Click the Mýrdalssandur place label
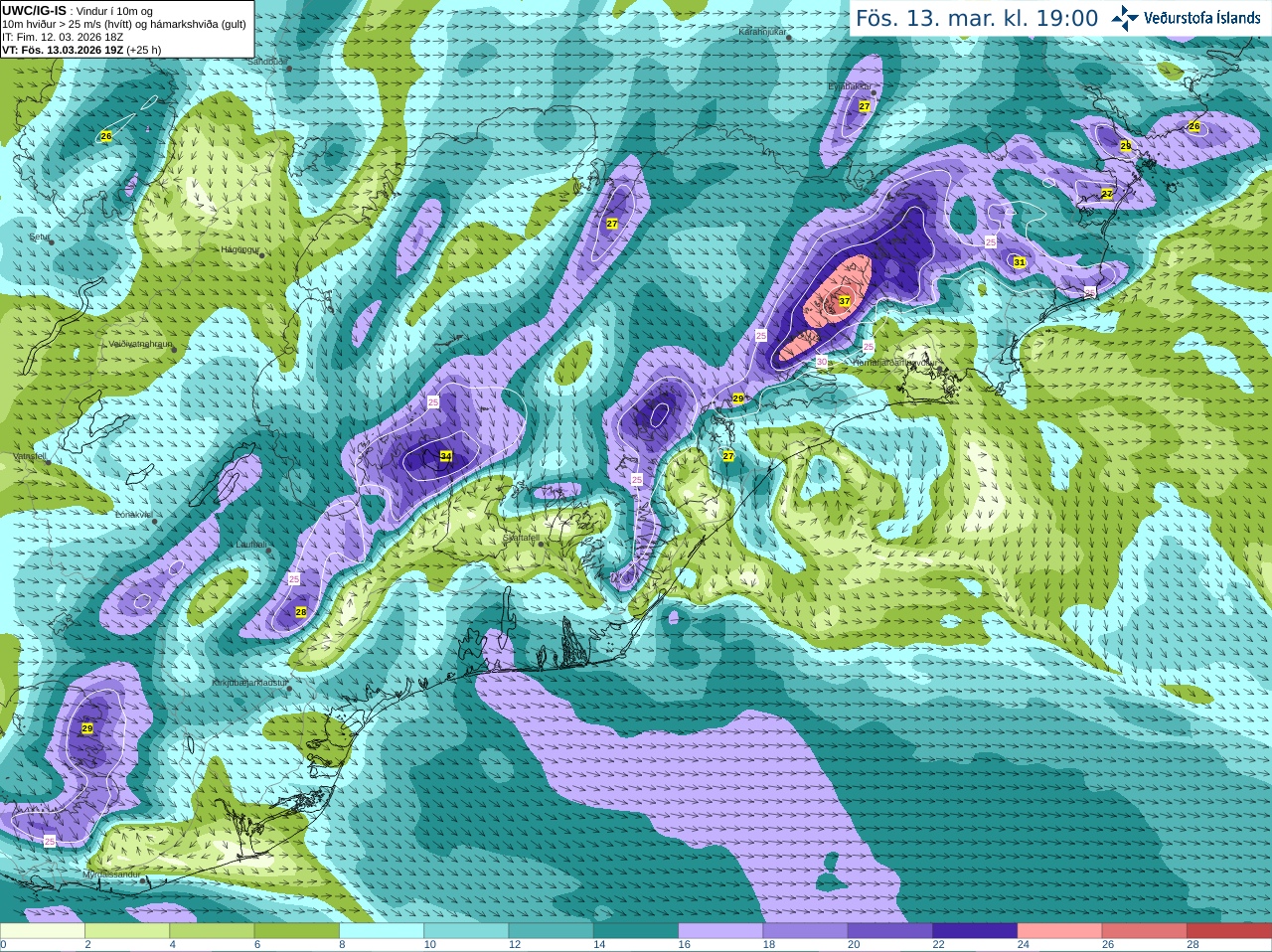The height and width of the screenshot is (952, 1272). 111,874
